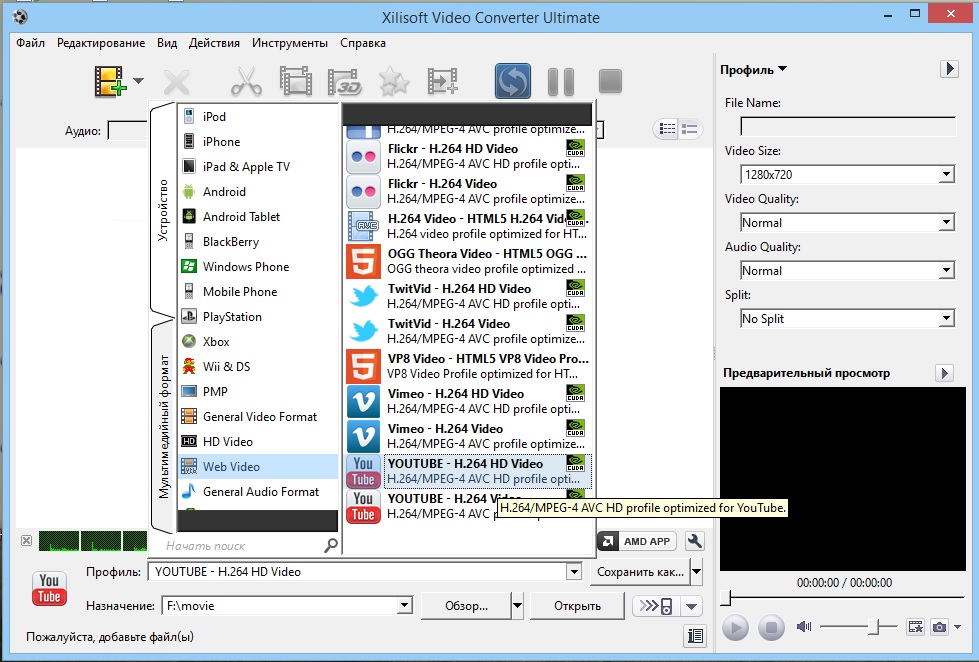Viewport: 979px width, 662px height.
Task: Click the File Name input field
Action: [x=848, y=127]
